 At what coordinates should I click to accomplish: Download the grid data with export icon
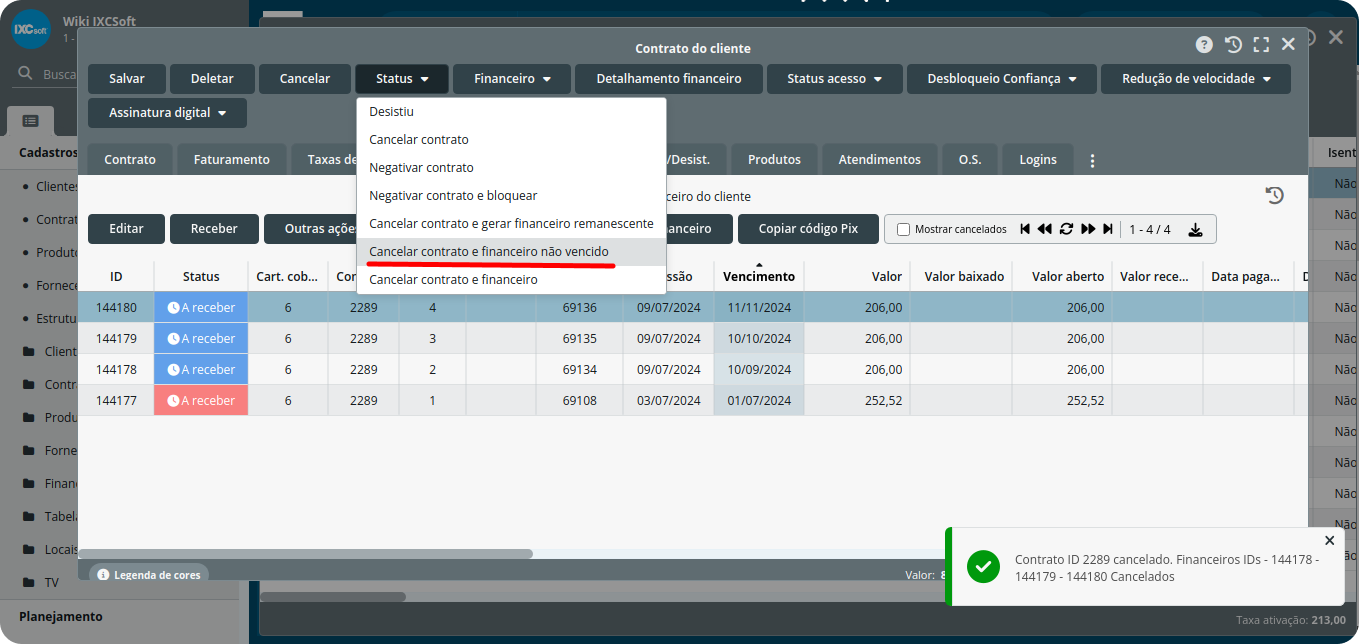[1195, 229]
